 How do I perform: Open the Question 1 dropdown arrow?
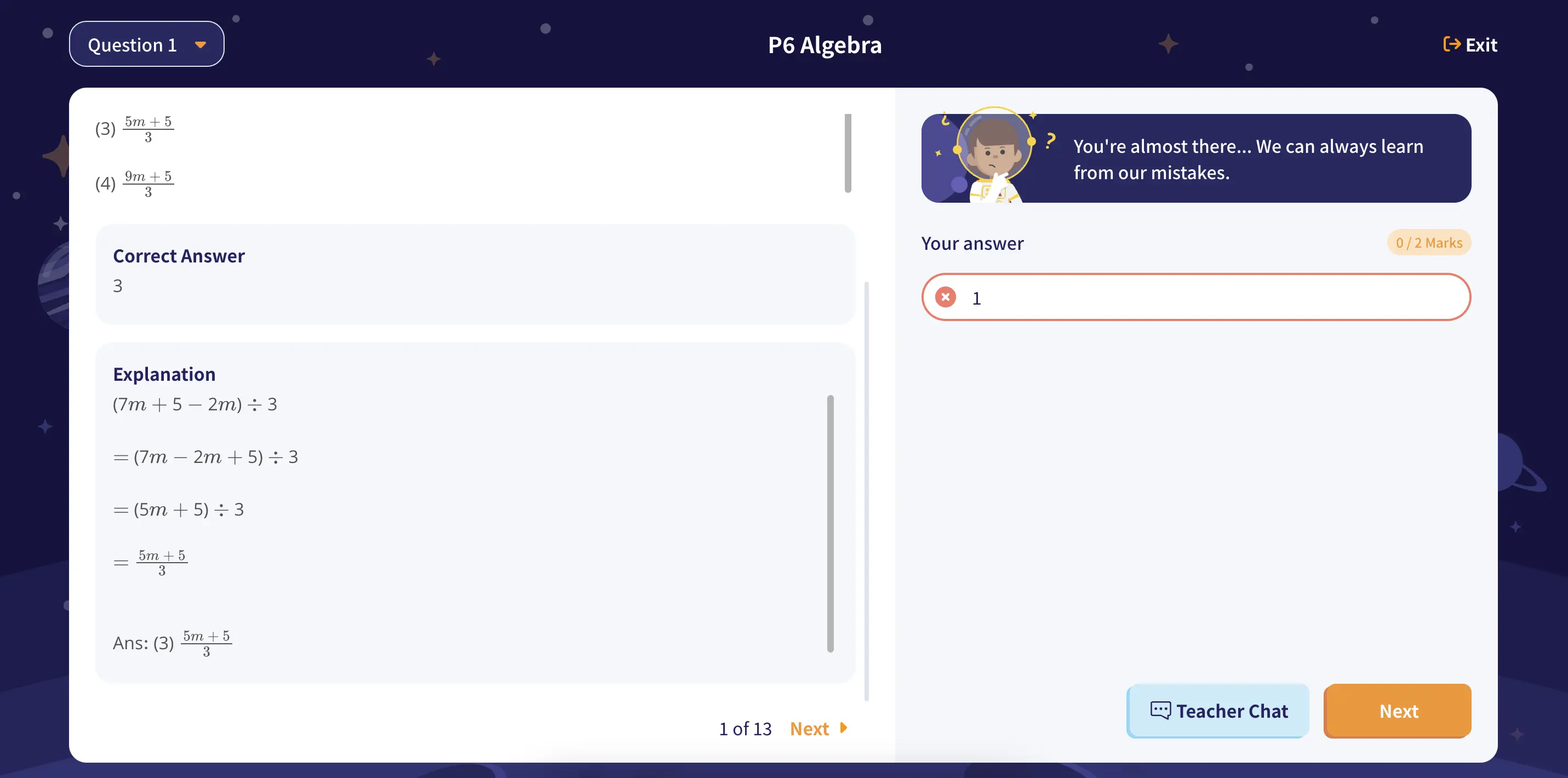(x=201, y=45)
